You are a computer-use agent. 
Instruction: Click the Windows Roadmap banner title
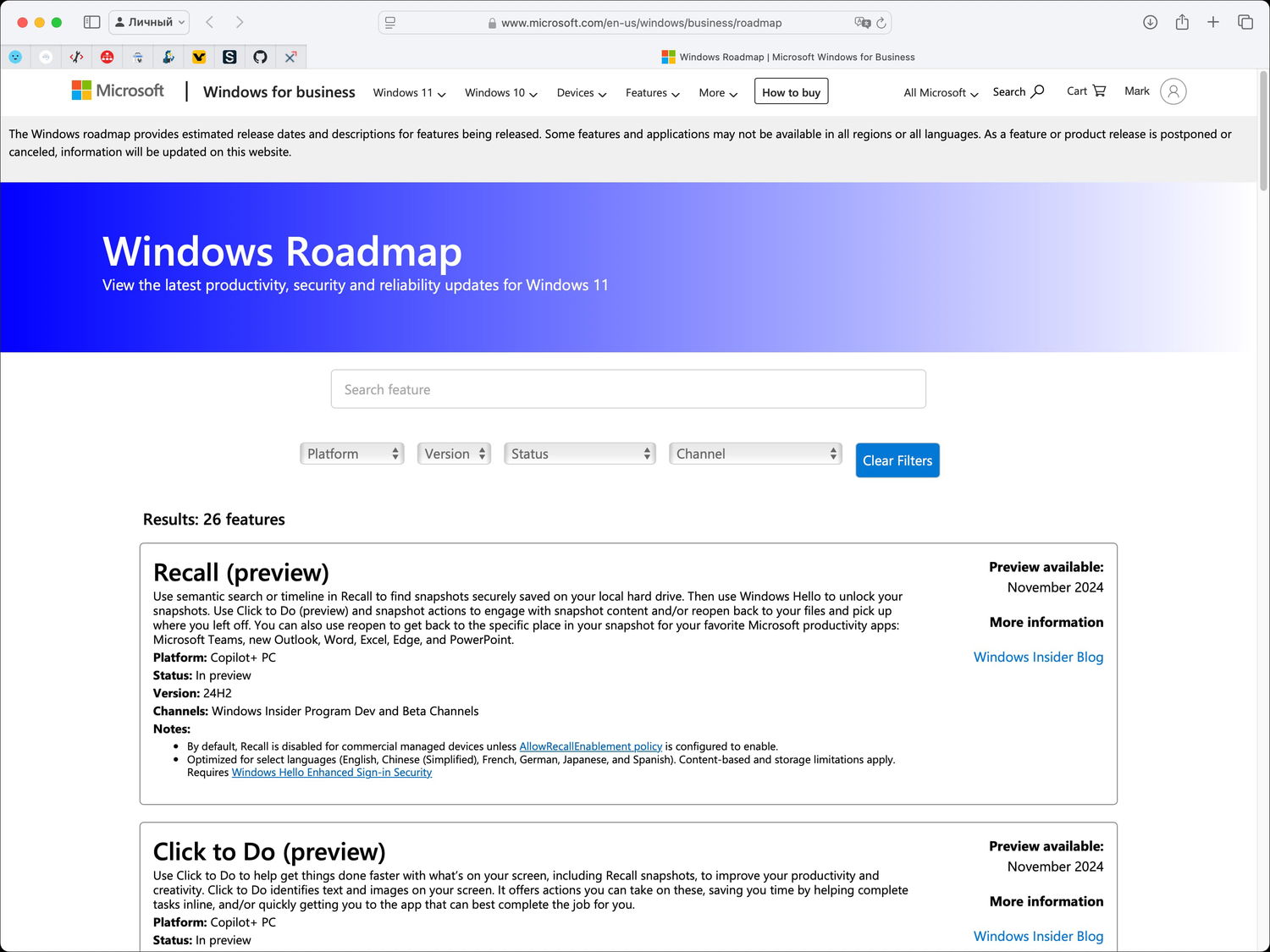click(283, 251)
